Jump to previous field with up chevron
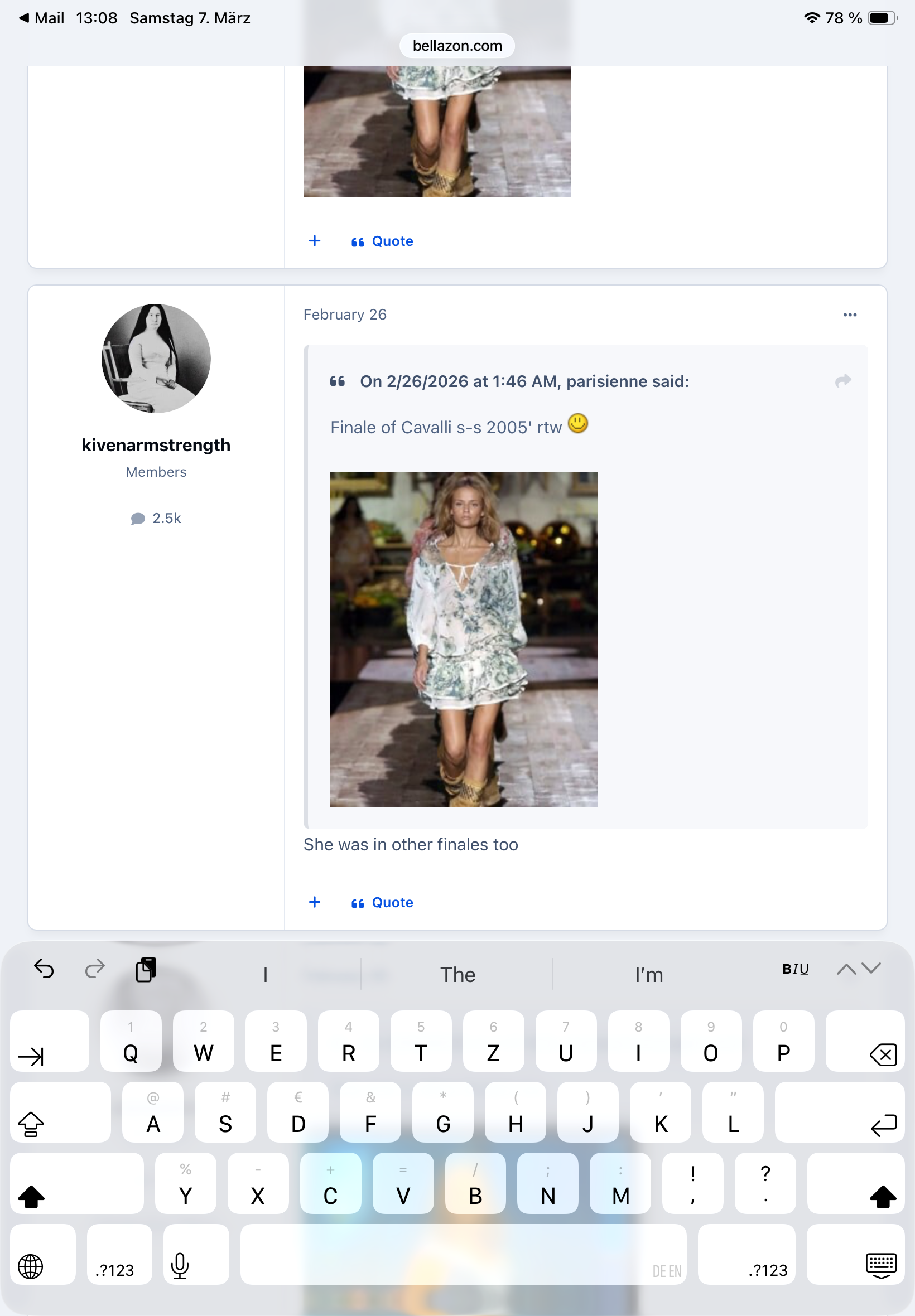 click(x=846, y=969)
